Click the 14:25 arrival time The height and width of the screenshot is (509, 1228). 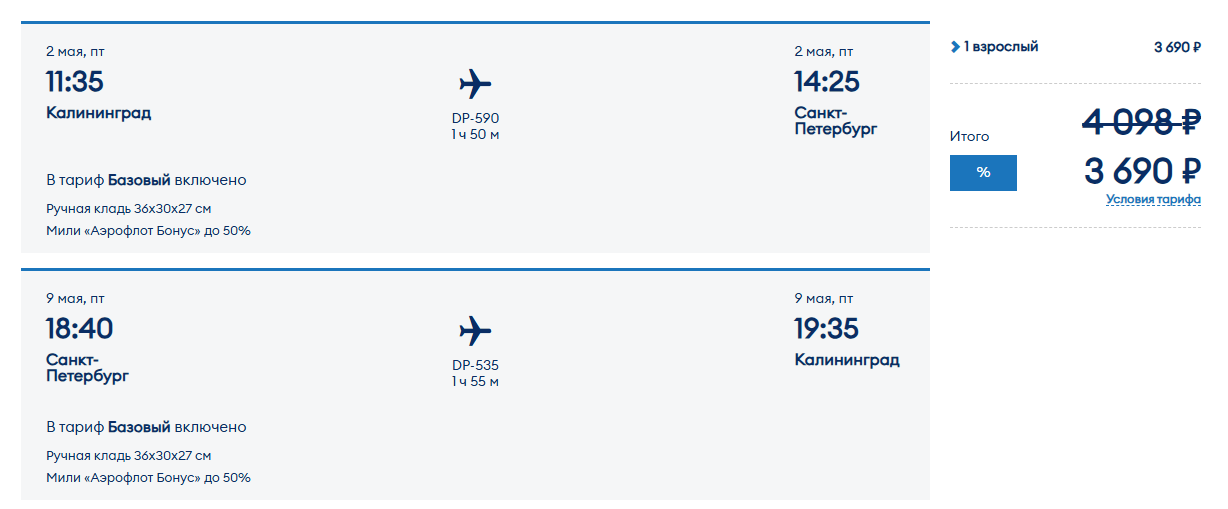click(x=827, y=81)
